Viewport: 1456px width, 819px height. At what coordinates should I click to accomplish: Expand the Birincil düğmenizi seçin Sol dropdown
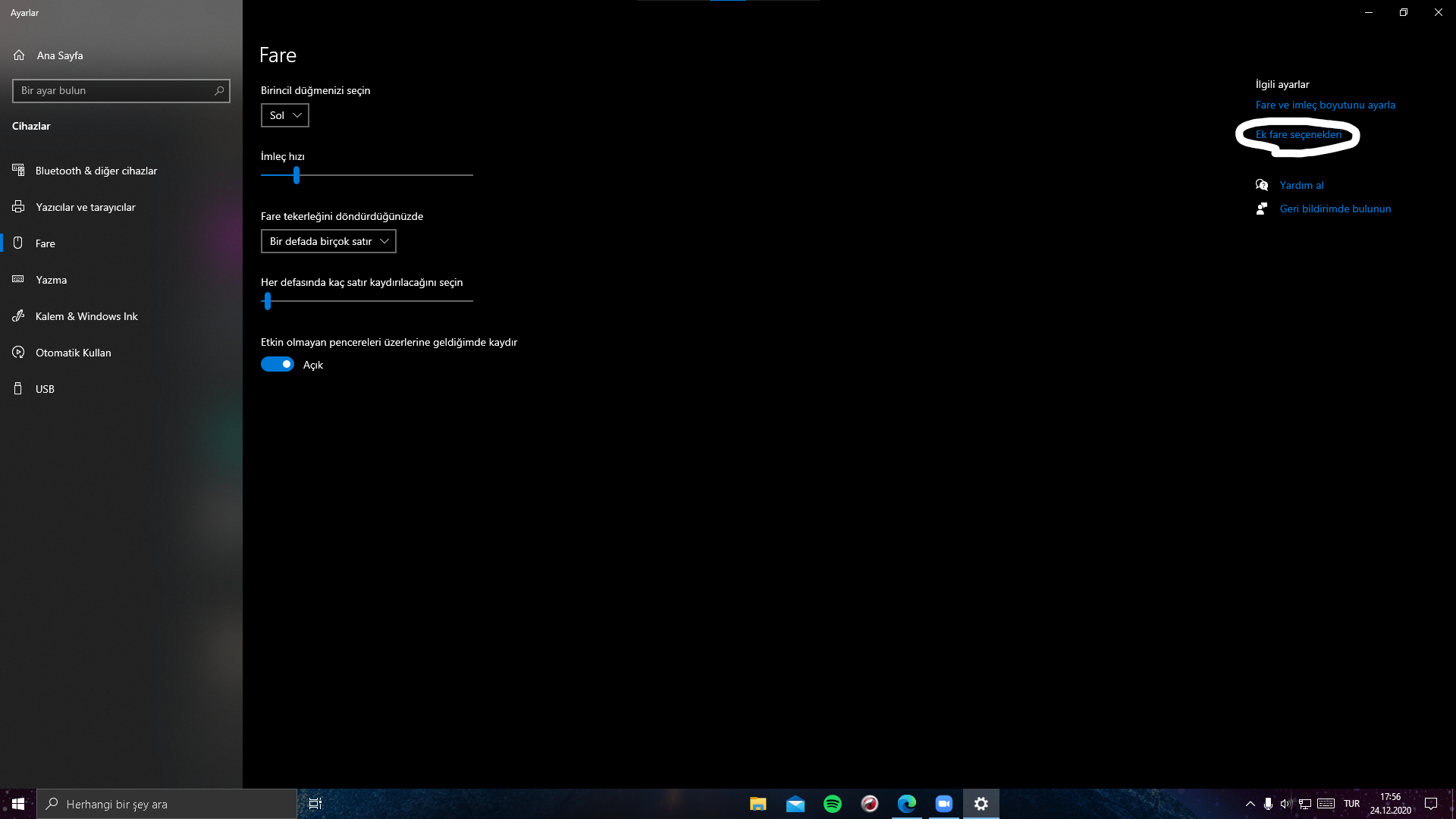point(285,115)
